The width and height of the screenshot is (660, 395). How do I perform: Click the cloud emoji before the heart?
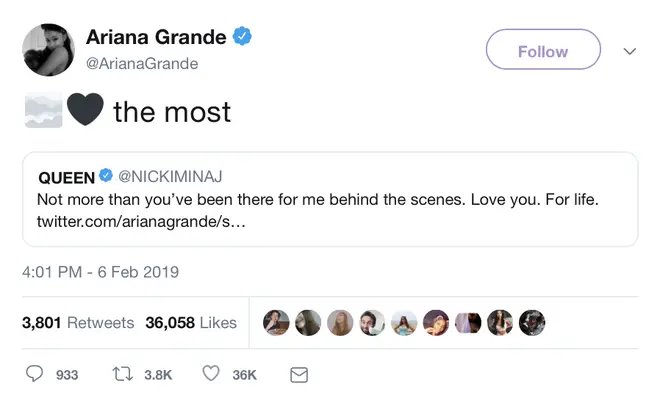click(x=44, y=109)
